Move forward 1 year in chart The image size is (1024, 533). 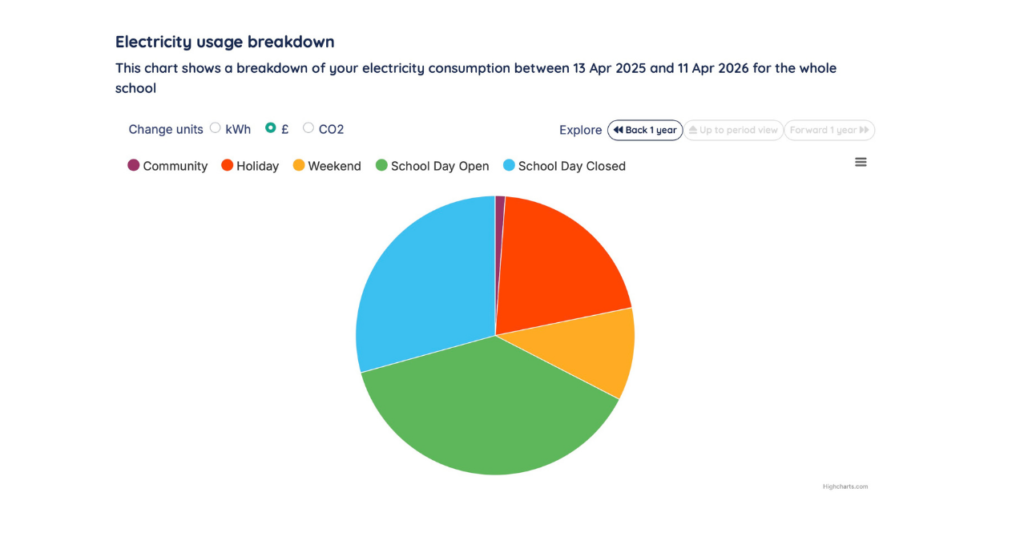tap(829, 130)
